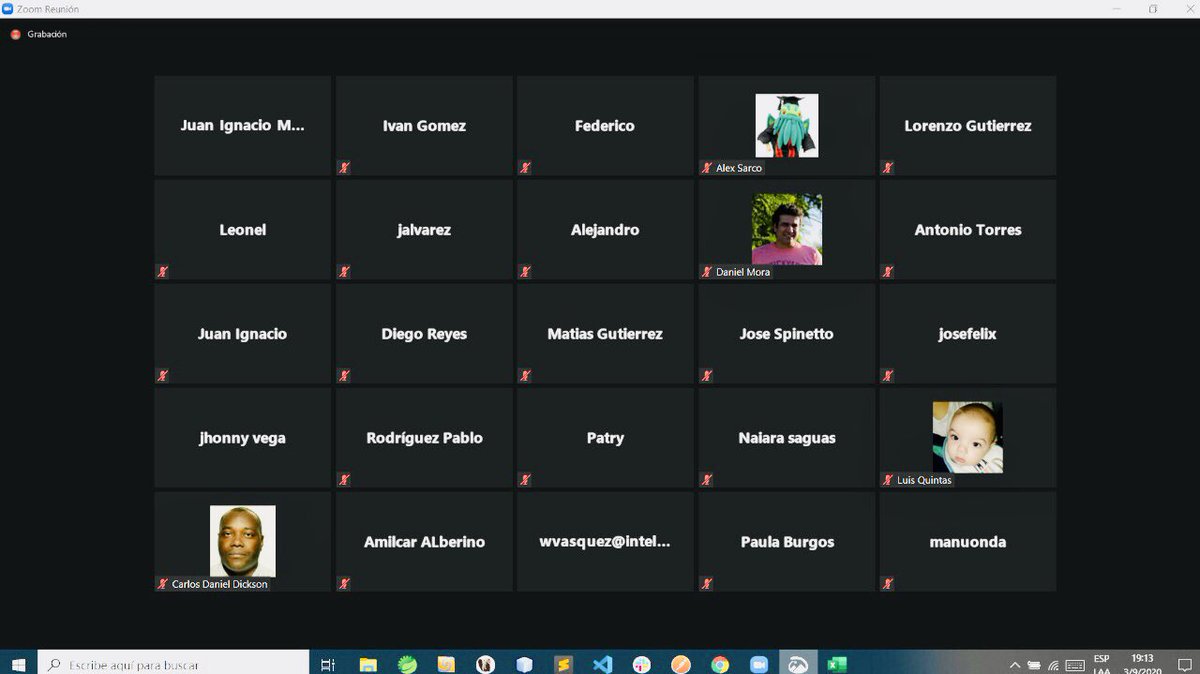Click the name 'wvasquez@intel...'
Viewport: 1200px width, 674px height.
coord(605,542)
